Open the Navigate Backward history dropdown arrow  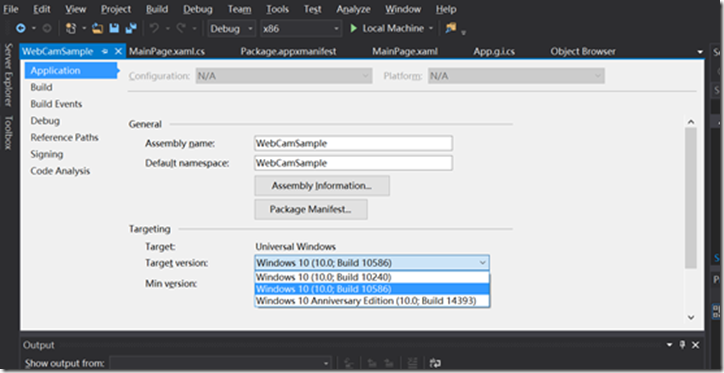34,29
